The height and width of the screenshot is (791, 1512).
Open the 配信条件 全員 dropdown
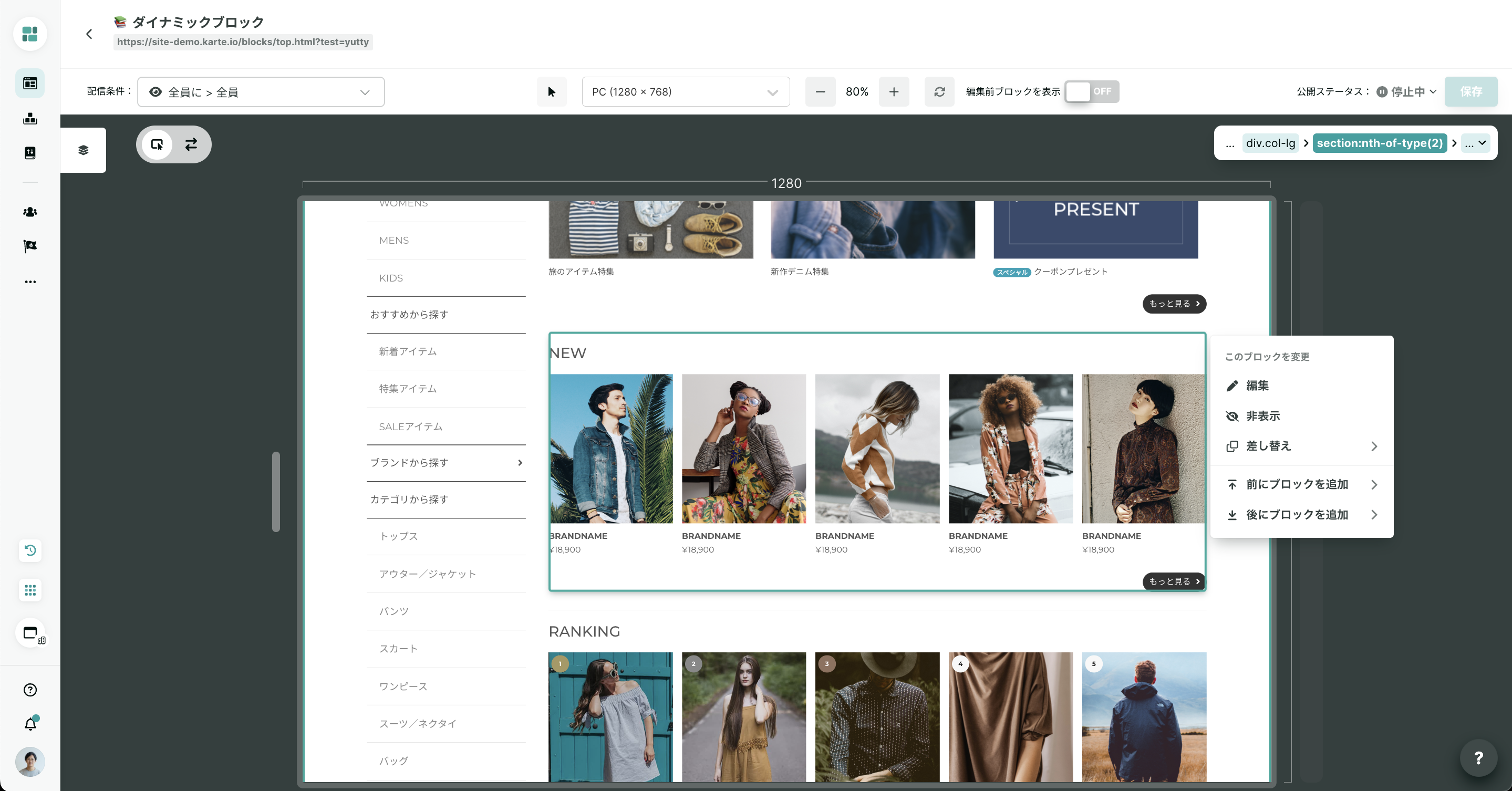coord(261,92)
